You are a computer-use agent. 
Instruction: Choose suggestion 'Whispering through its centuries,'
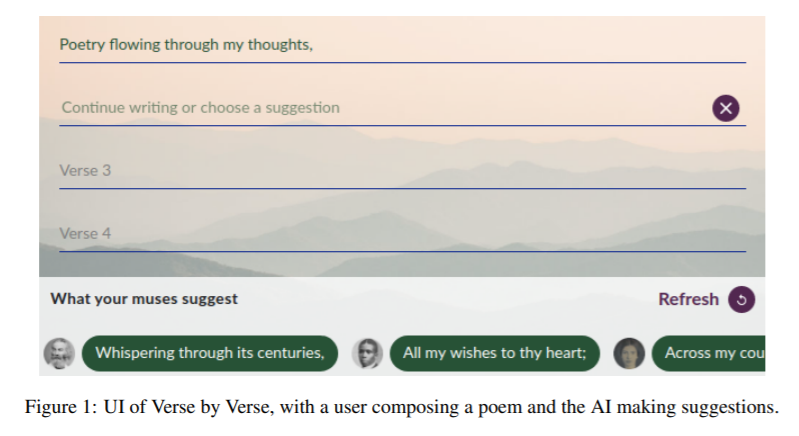click(x=210, y=353)
